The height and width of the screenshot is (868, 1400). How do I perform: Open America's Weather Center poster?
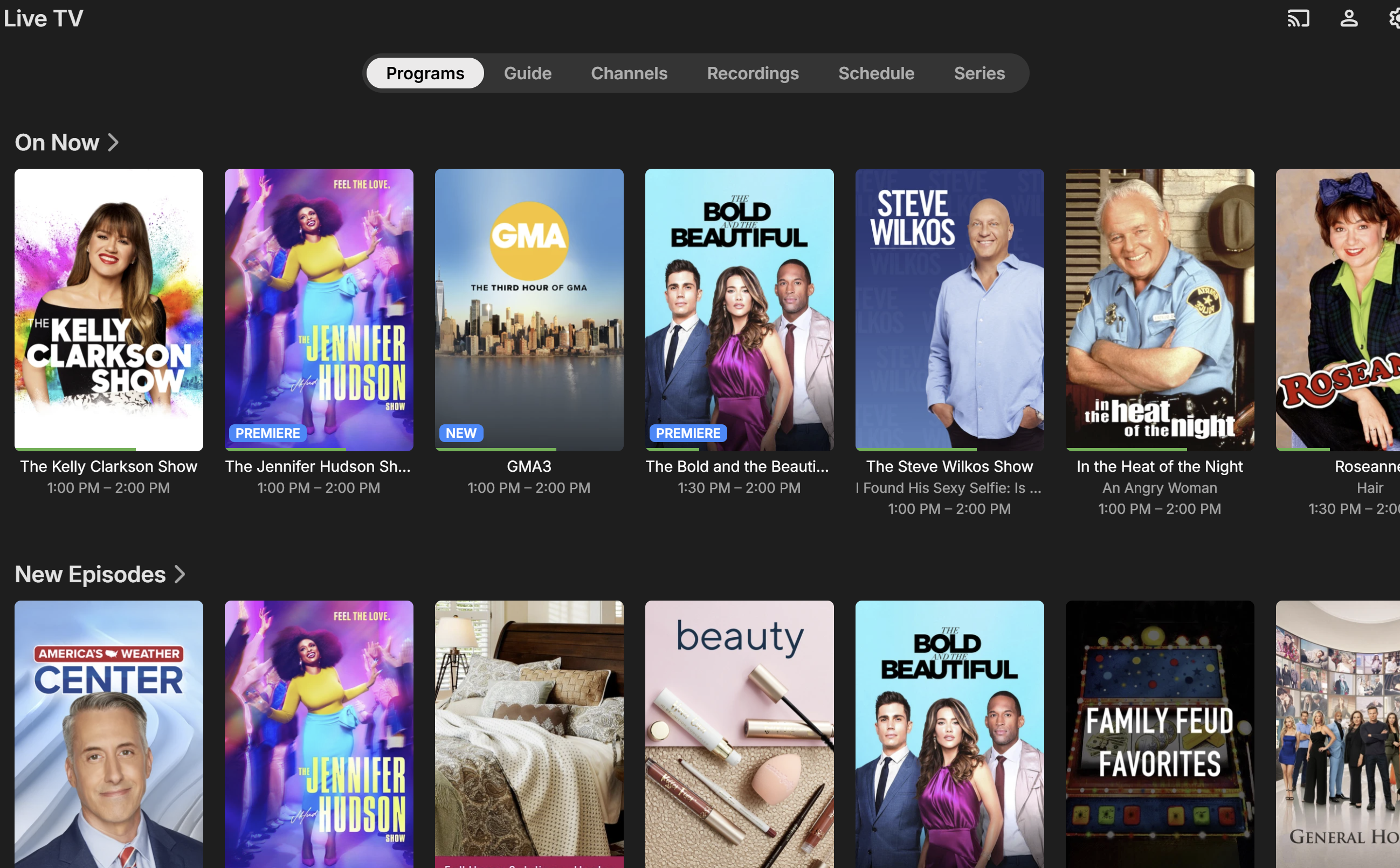point(108,734)
